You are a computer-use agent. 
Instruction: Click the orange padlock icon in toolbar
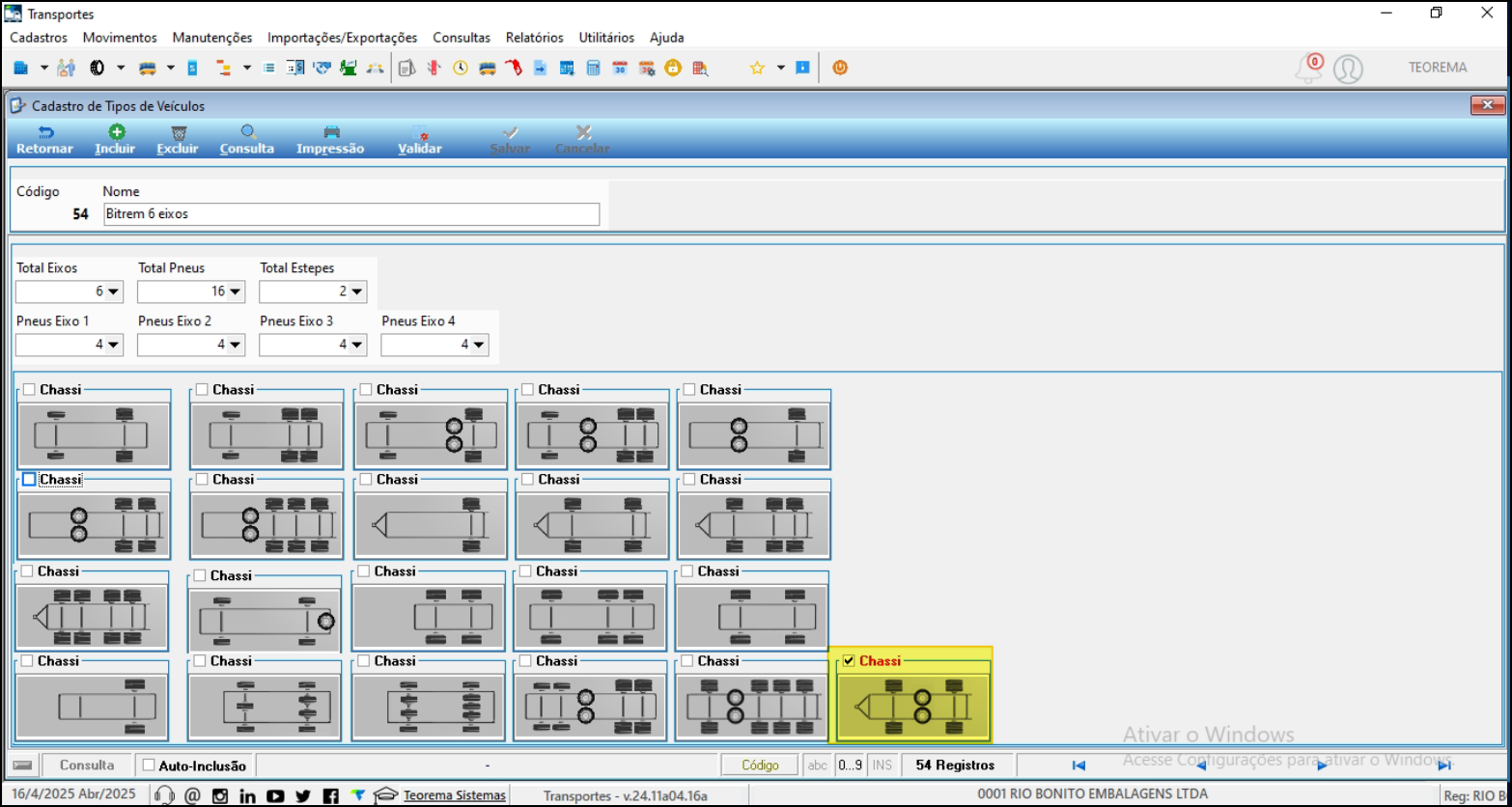coord(673,68)
